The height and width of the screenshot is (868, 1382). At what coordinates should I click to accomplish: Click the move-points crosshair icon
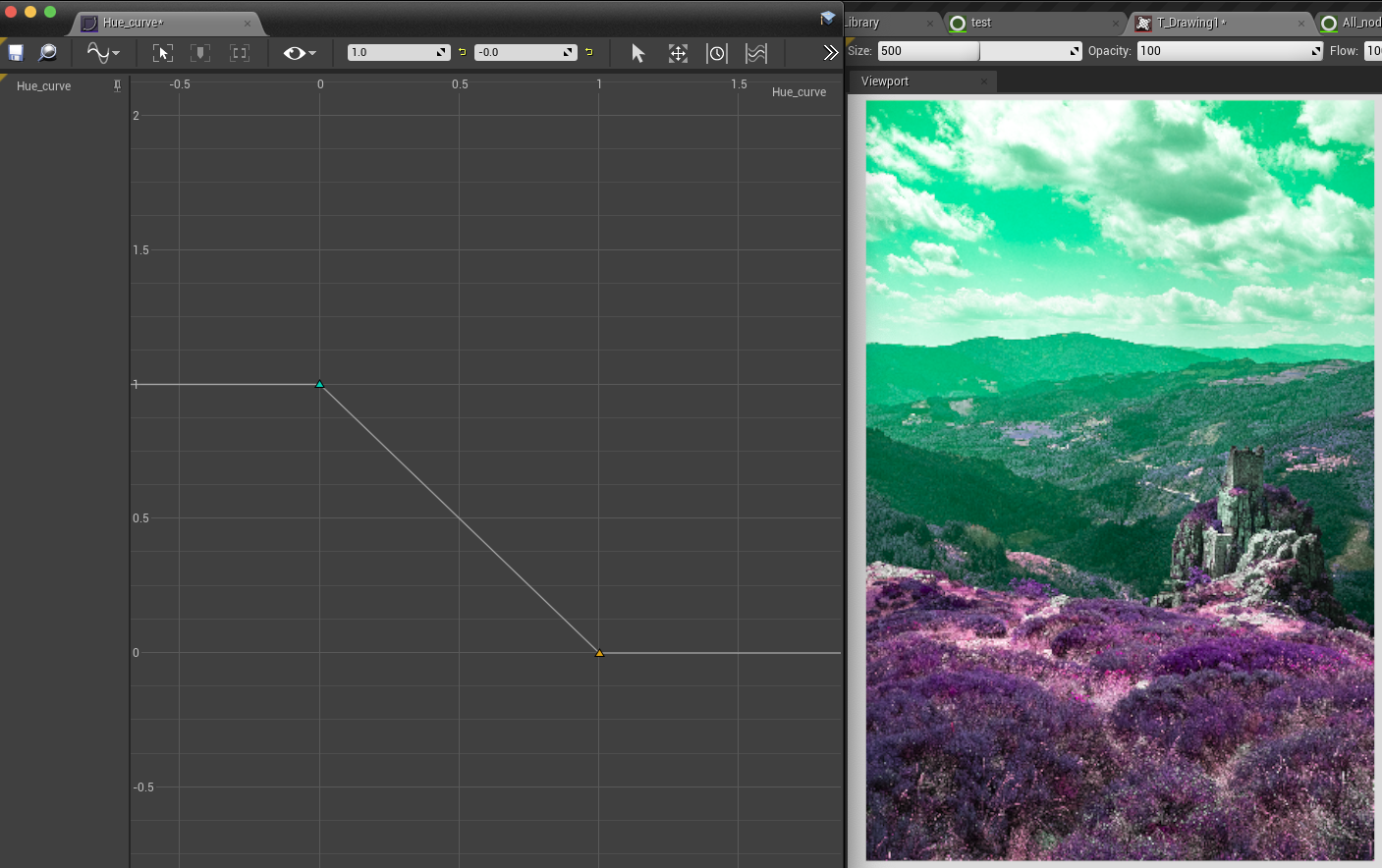pos(678,53)
